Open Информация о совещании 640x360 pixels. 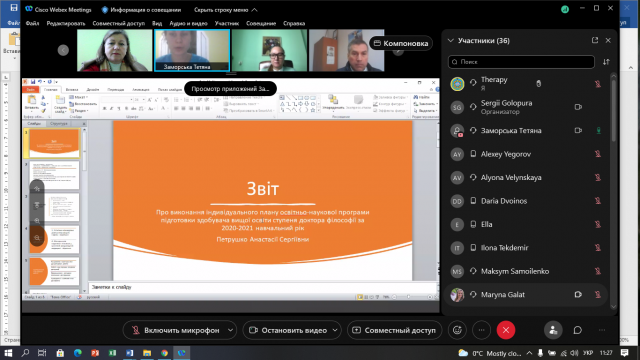141,9
